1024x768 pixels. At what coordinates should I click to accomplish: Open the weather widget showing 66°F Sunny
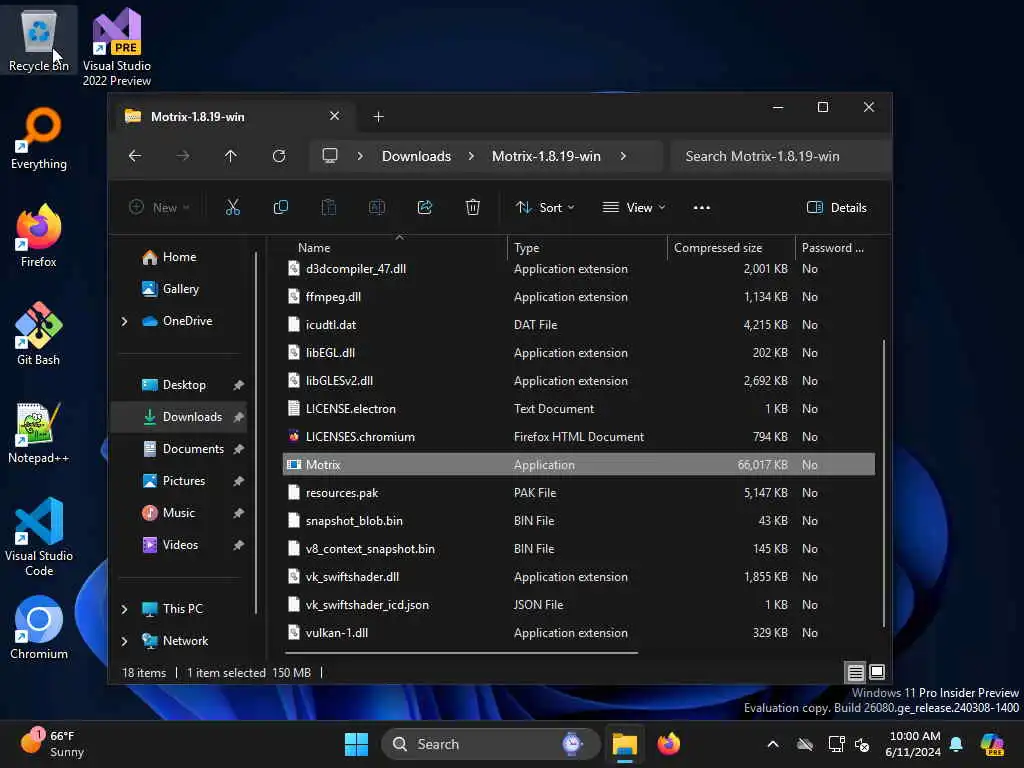[x=52, y=744]
